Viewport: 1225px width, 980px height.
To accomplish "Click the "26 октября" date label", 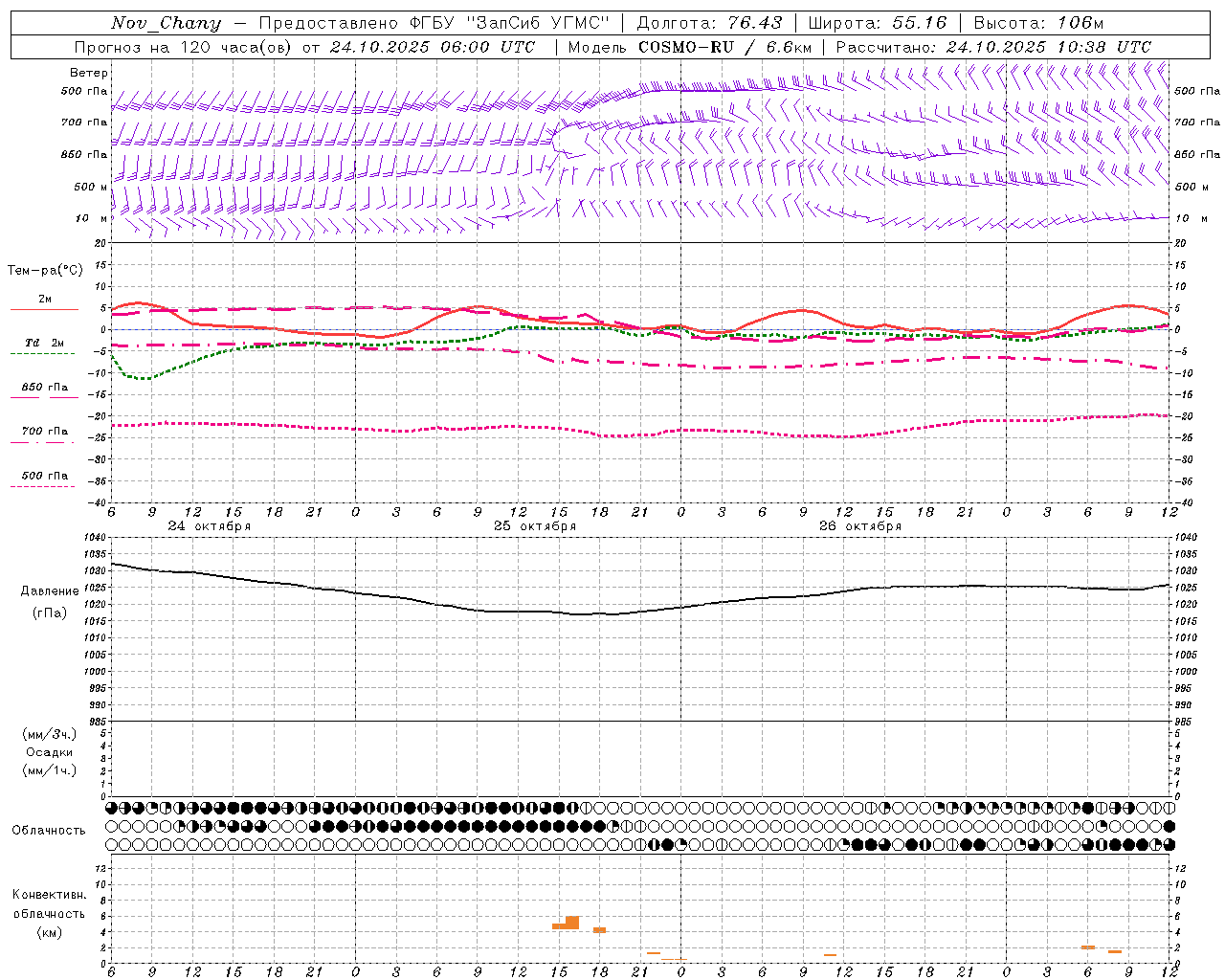I will tap(860, 526).
